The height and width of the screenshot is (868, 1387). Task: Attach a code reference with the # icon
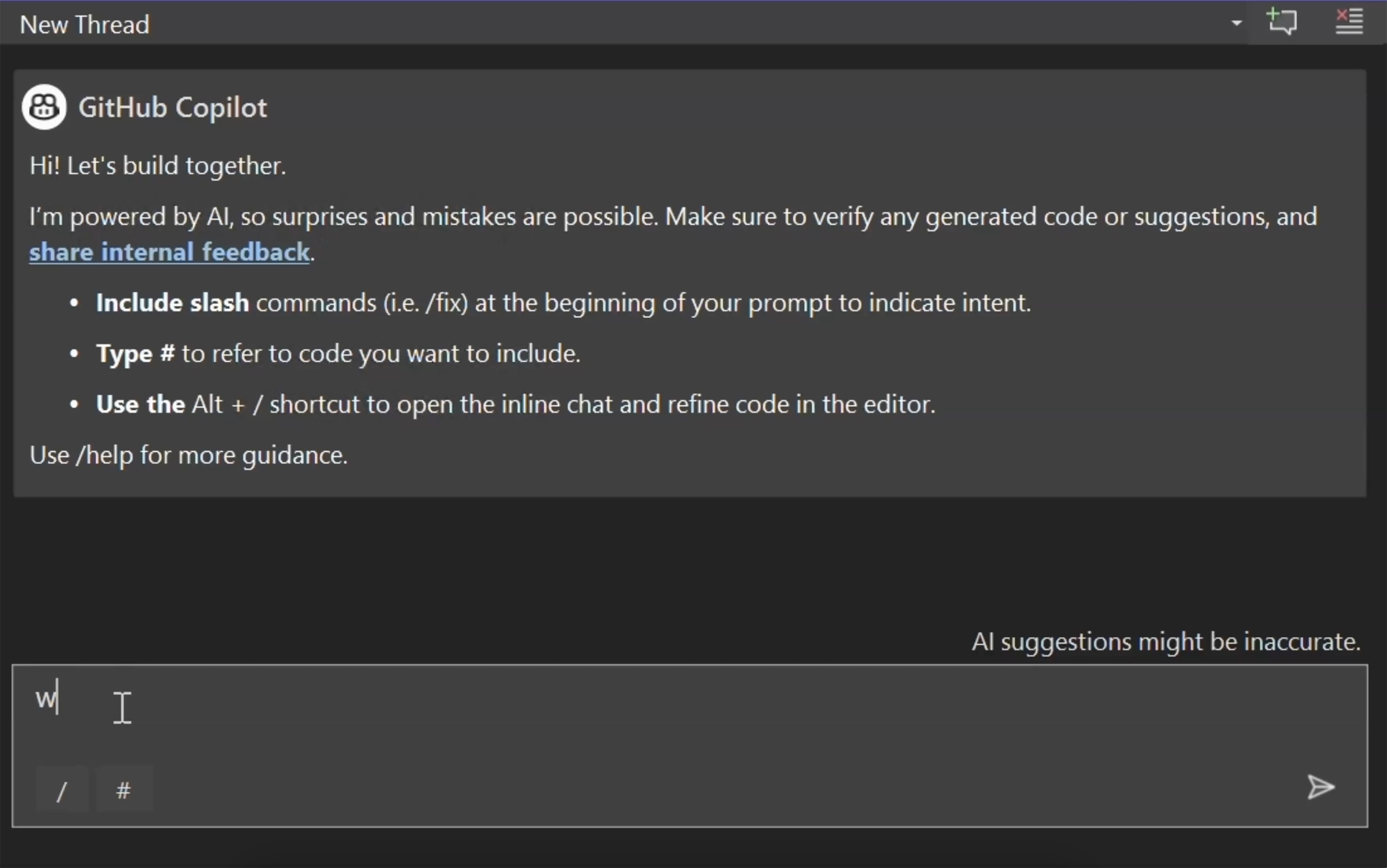click(x=124, y=790)
